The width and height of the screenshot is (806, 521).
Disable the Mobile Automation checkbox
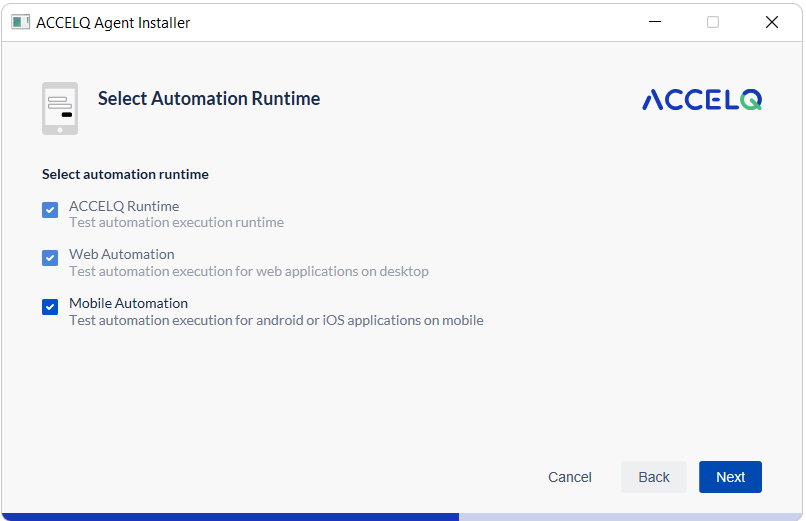pyautogui.click(x=50, y=307)
